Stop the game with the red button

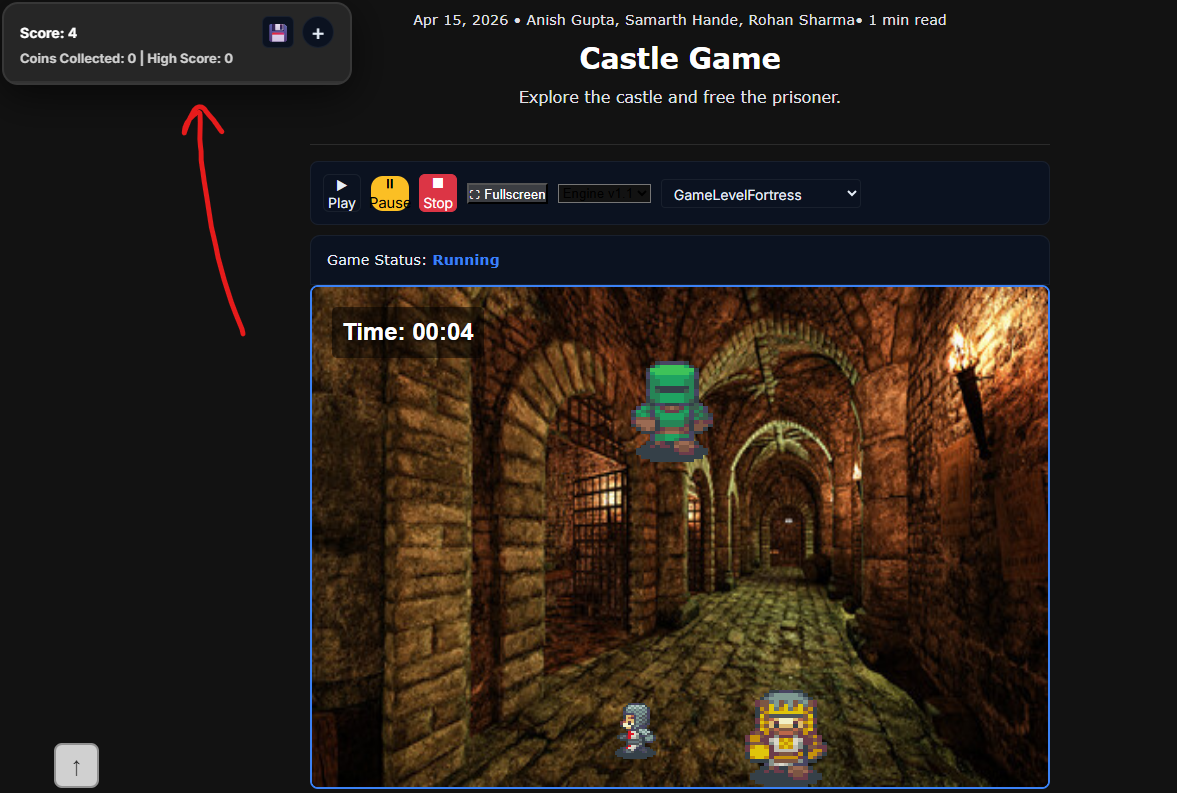pos(438,194)
